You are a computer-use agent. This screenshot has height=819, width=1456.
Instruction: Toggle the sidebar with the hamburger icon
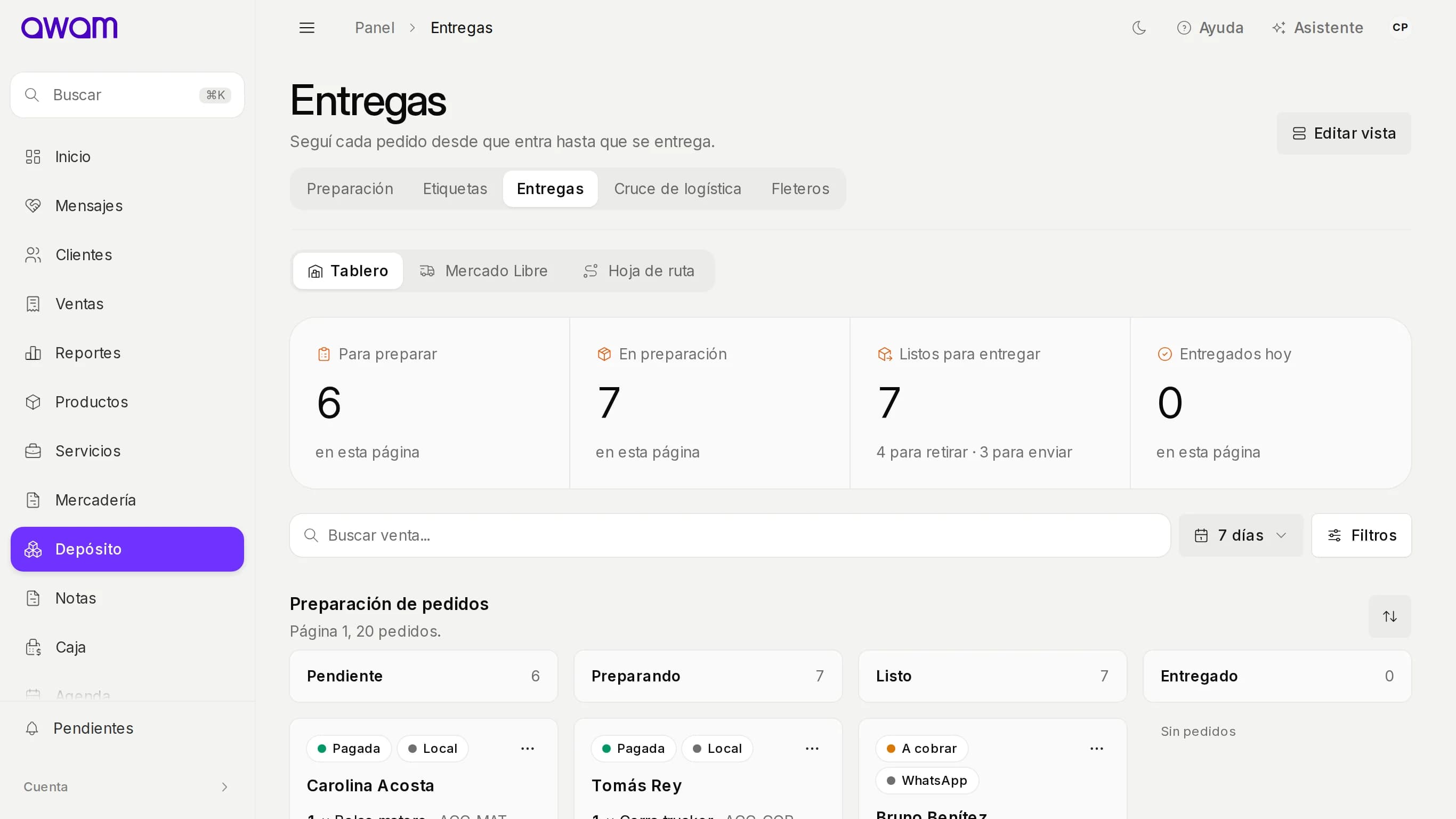(307, 27)
